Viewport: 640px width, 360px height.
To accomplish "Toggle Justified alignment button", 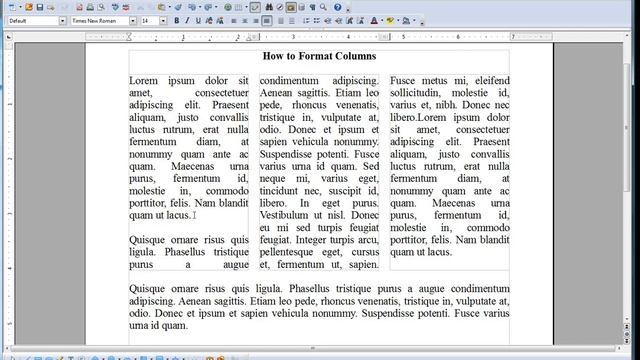I will (x=267, y=21).
